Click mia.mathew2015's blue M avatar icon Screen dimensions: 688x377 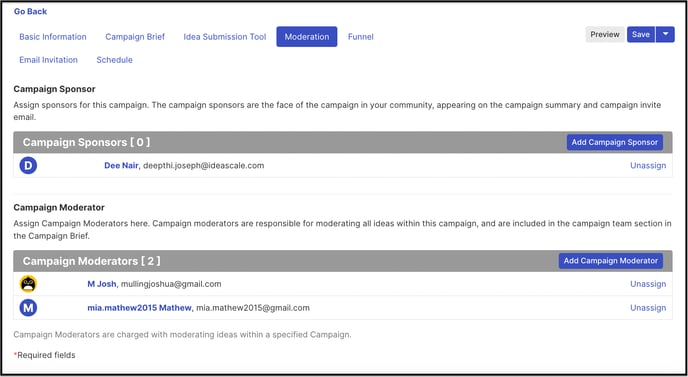tap(28, 308)
